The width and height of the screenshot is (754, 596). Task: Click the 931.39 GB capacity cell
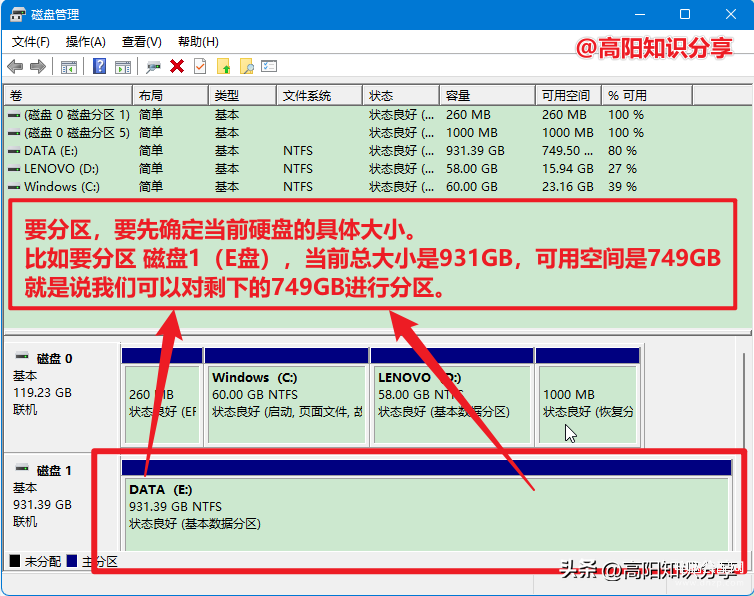pyautogui.click(x=475, y=151)
